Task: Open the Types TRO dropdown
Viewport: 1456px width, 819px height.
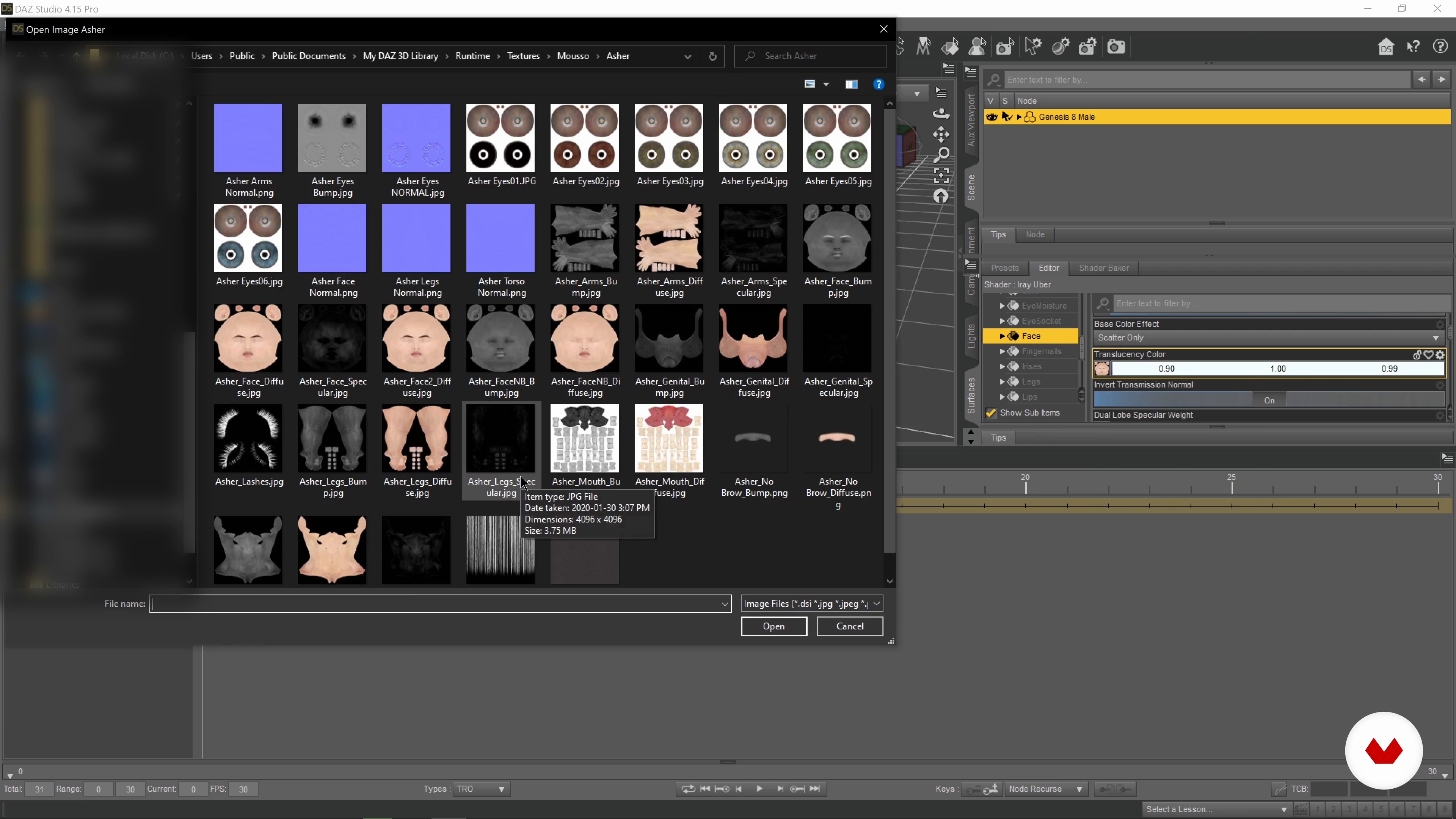Action: pyautogui.click(x=481, y=789)
